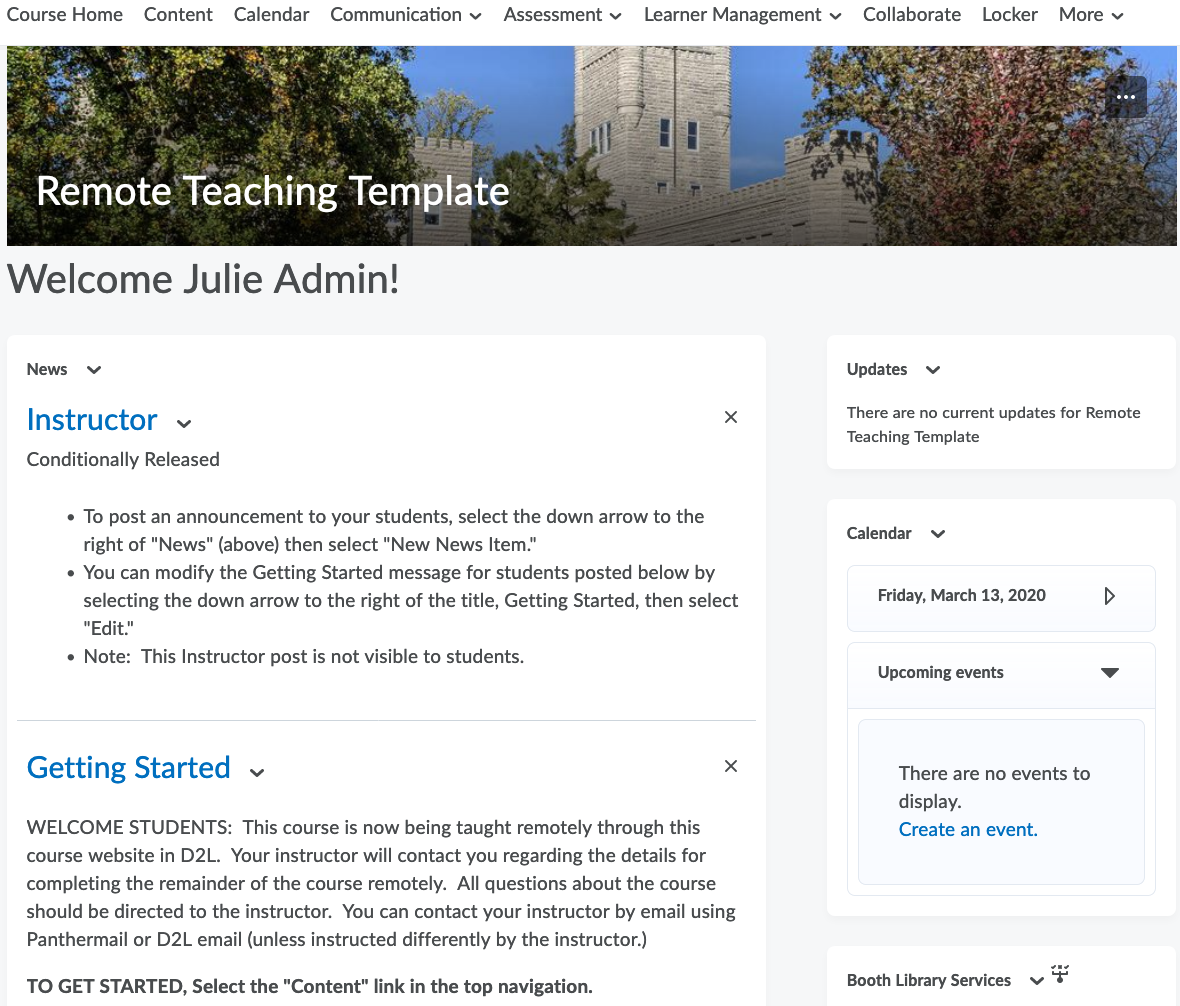Open the Communication menu

coord(406,15)
